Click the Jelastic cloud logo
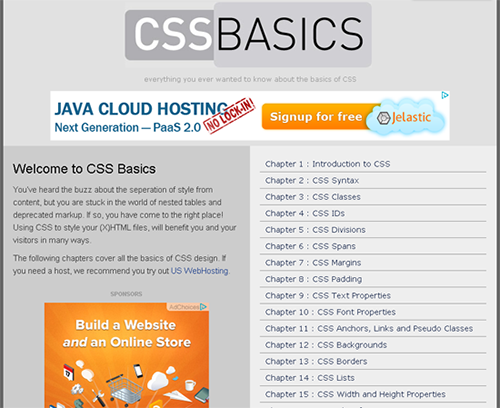This screenshot has width=500, height=408. click(406, 117)
